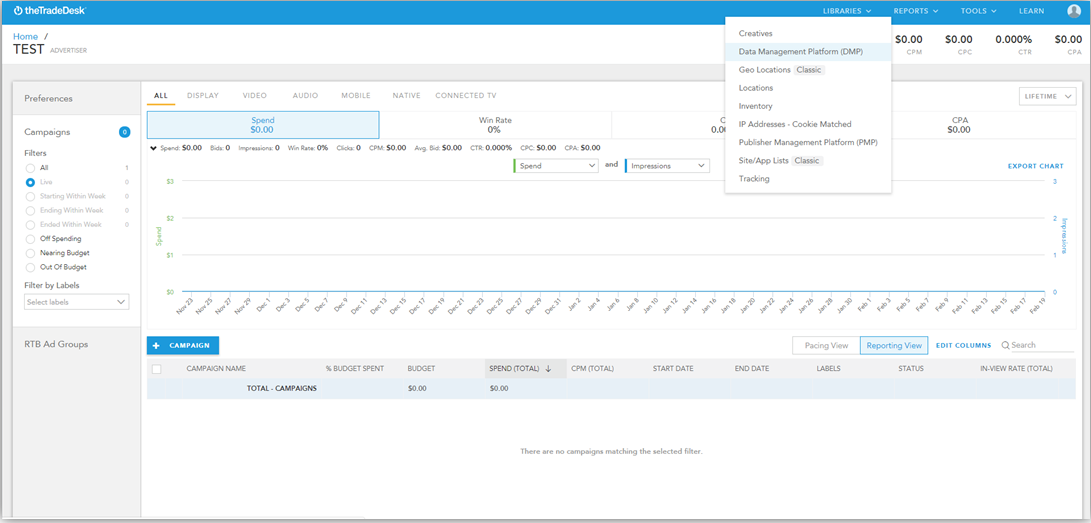Sort by START DATE column header

pos(673,369)
